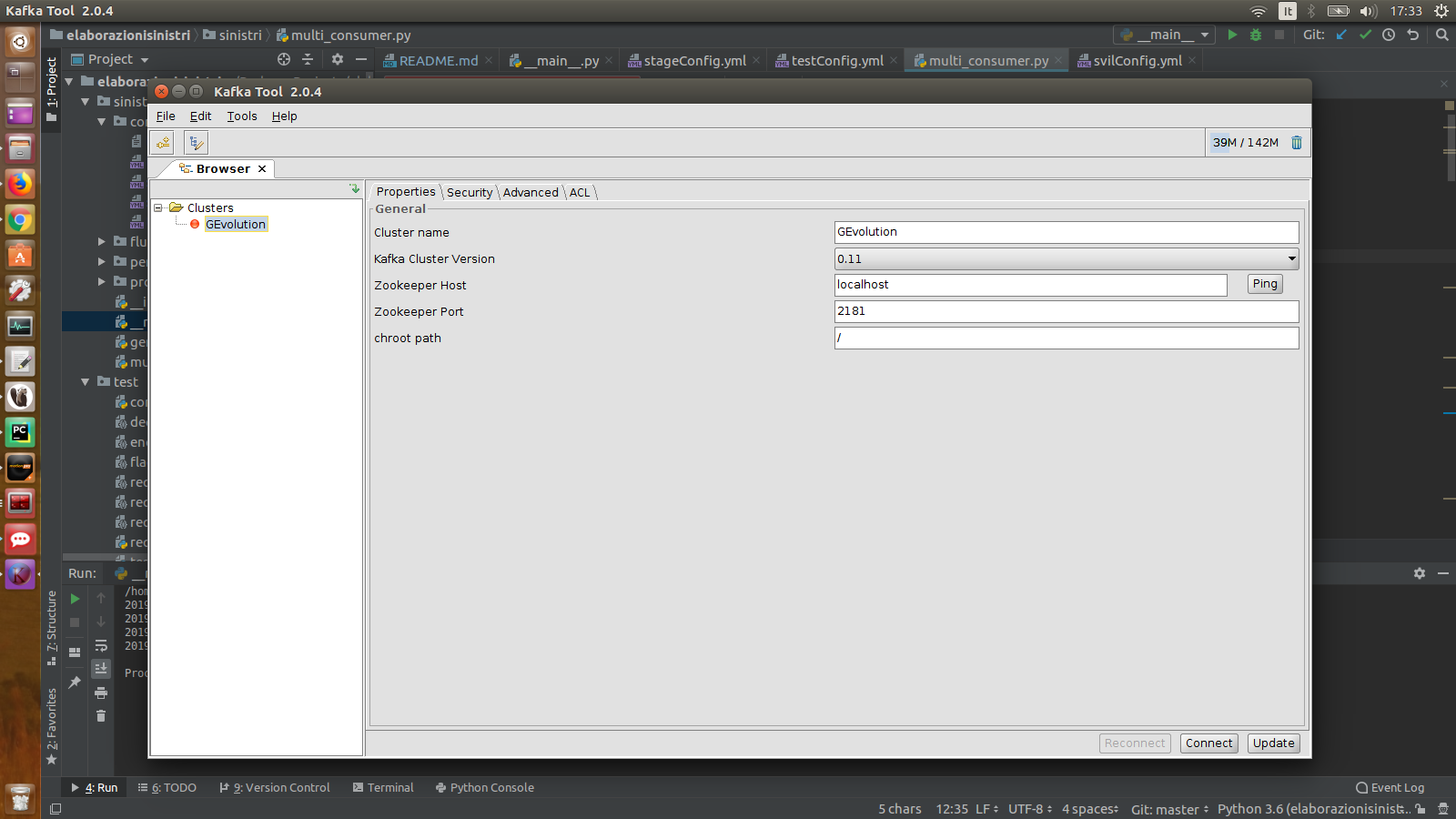Click into the Cluster name field
The image size is (1456, 819).
1067,233
